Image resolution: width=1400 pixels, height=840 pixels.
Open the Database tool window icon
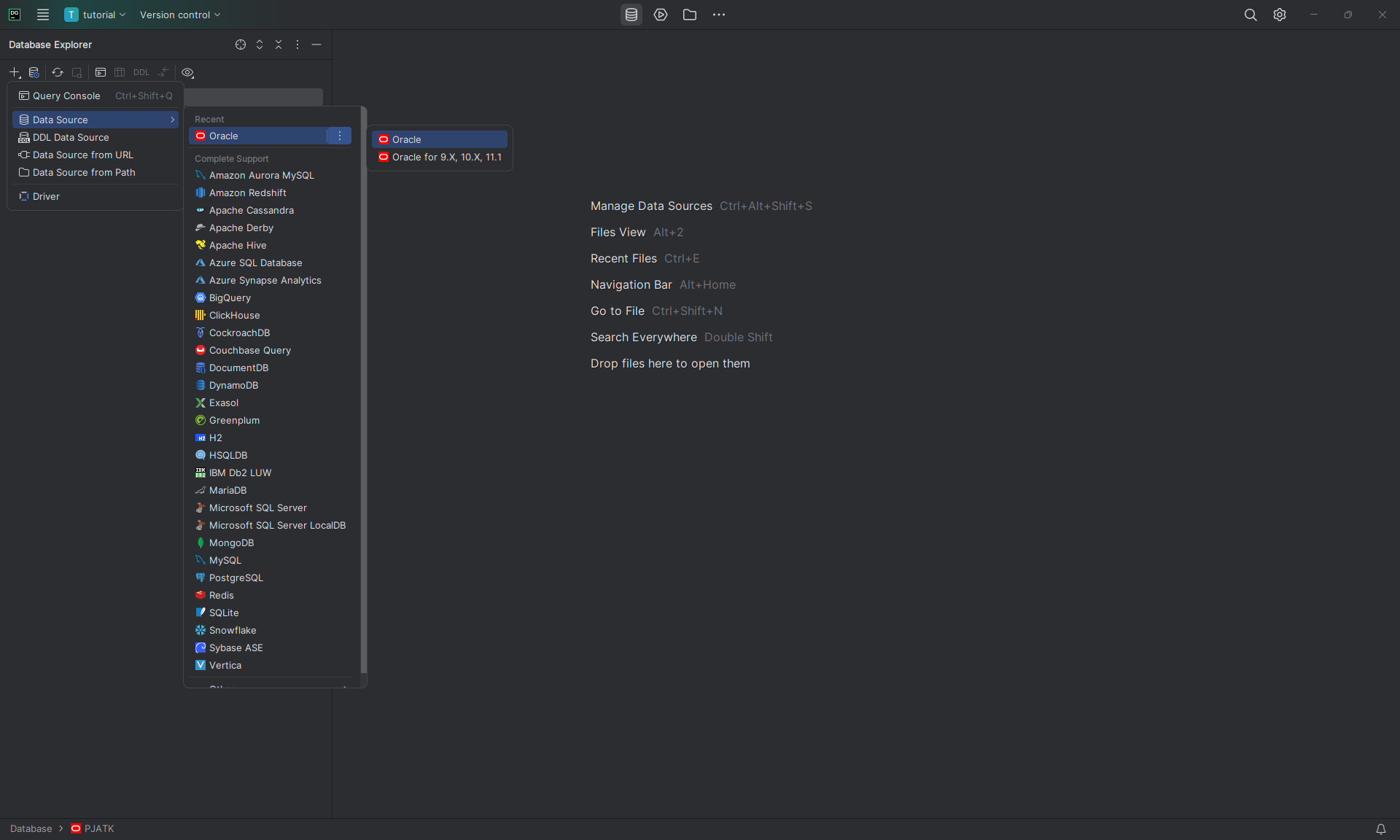click(x=631, y=15)
